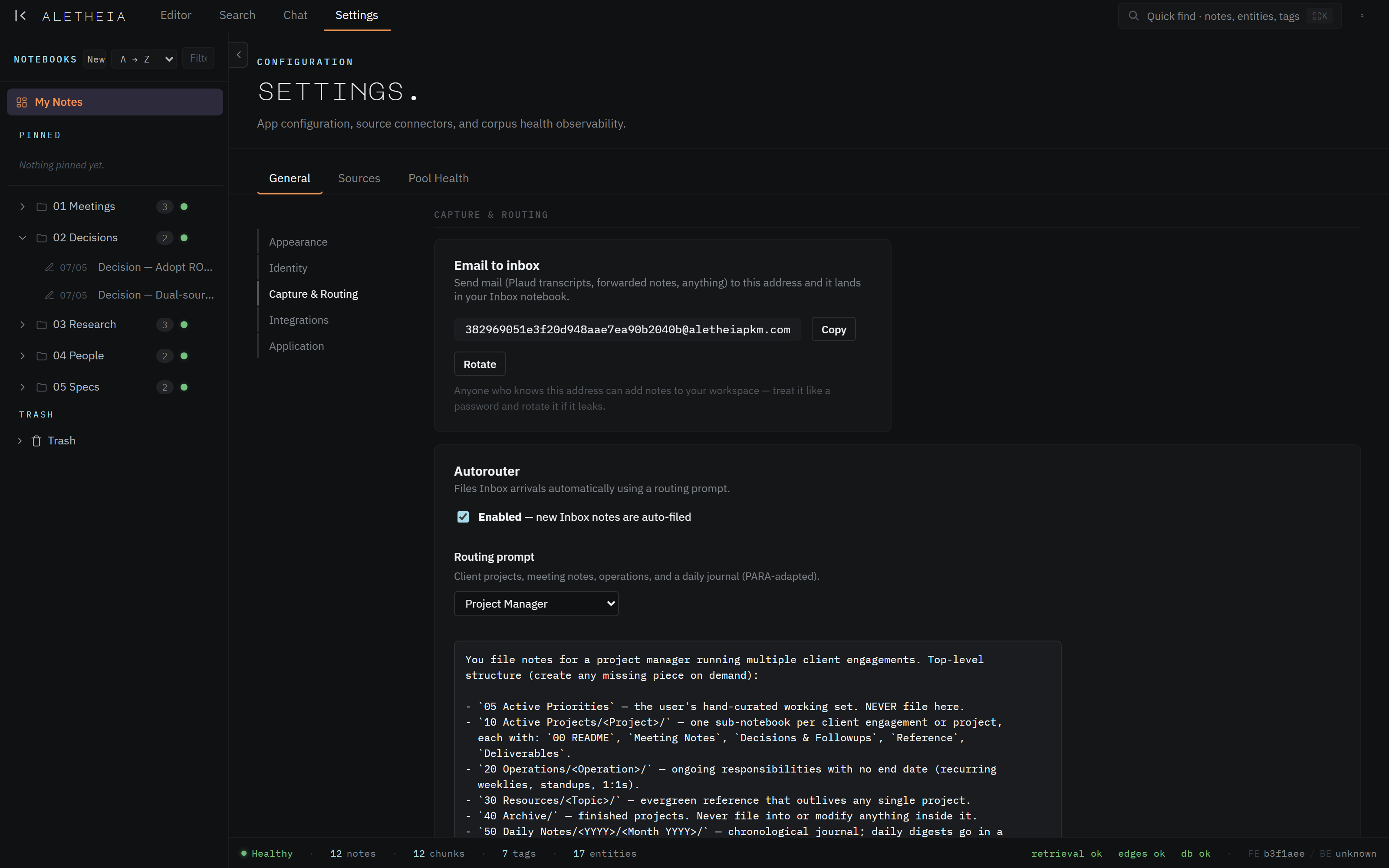Click the small status dot at top-right corner
This screenshot has width=1389, height=868.
[x=1362, y=16]
